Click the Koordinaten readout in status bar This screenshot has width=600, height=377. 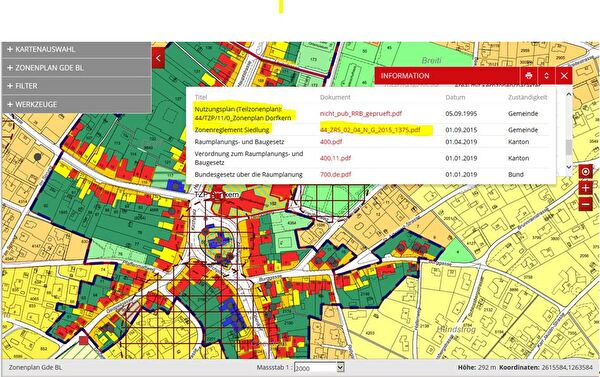tap(546, 367)
